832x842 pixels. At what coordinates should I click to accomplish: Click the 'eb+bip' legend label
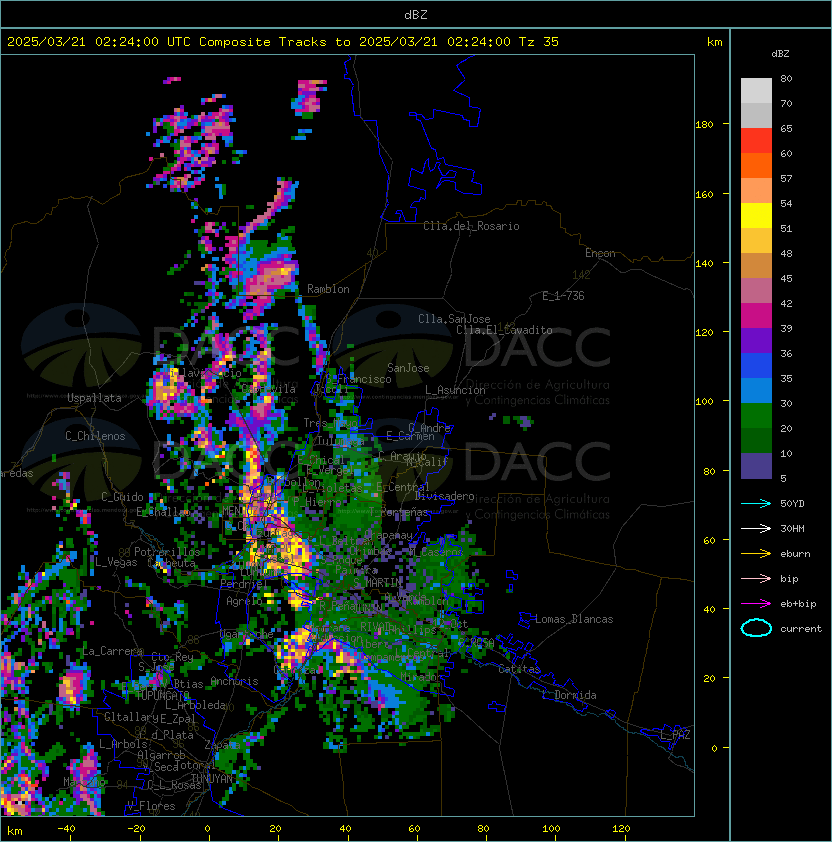coord(798,604)
